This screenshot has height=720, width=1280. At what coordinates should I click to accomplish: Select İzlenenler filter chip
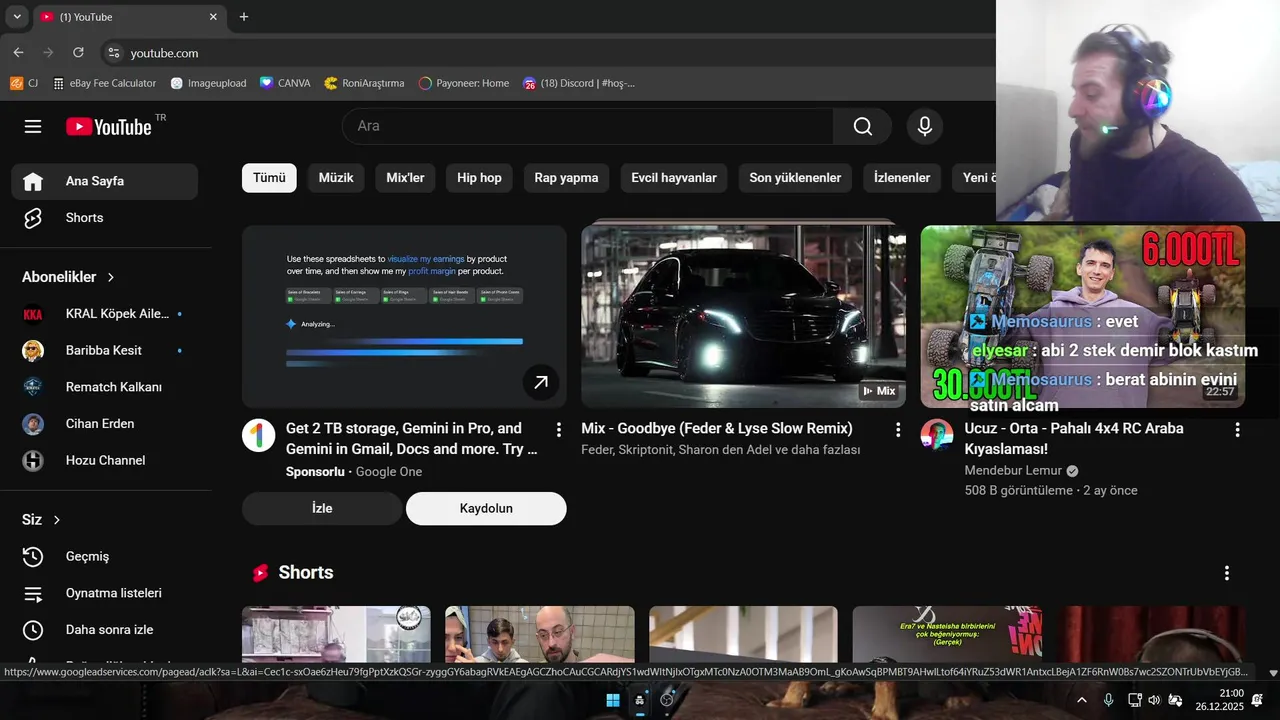click(902, 178)
